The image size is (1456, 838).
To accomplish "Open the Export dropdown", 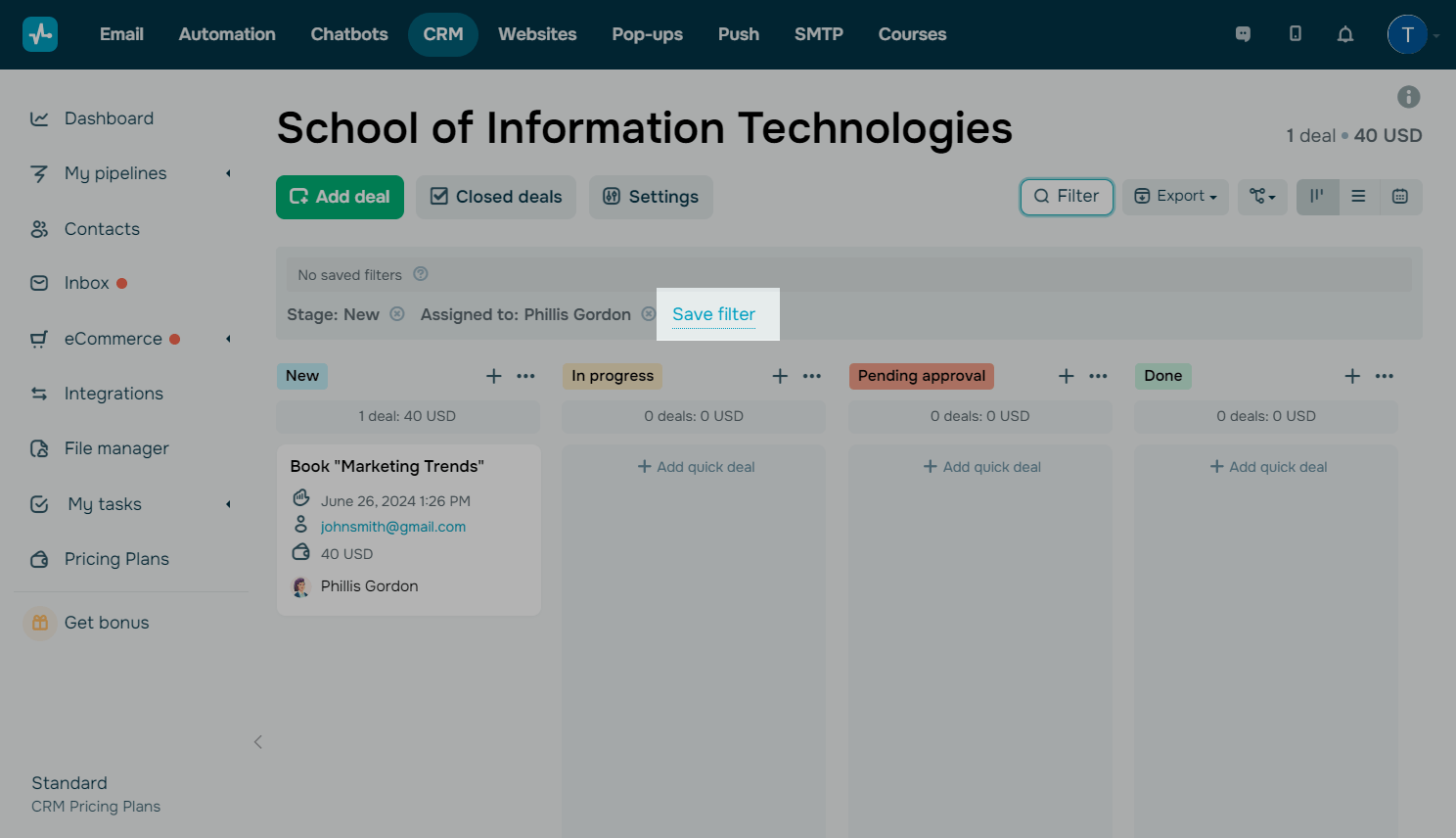I will (x=1175, y=197).
